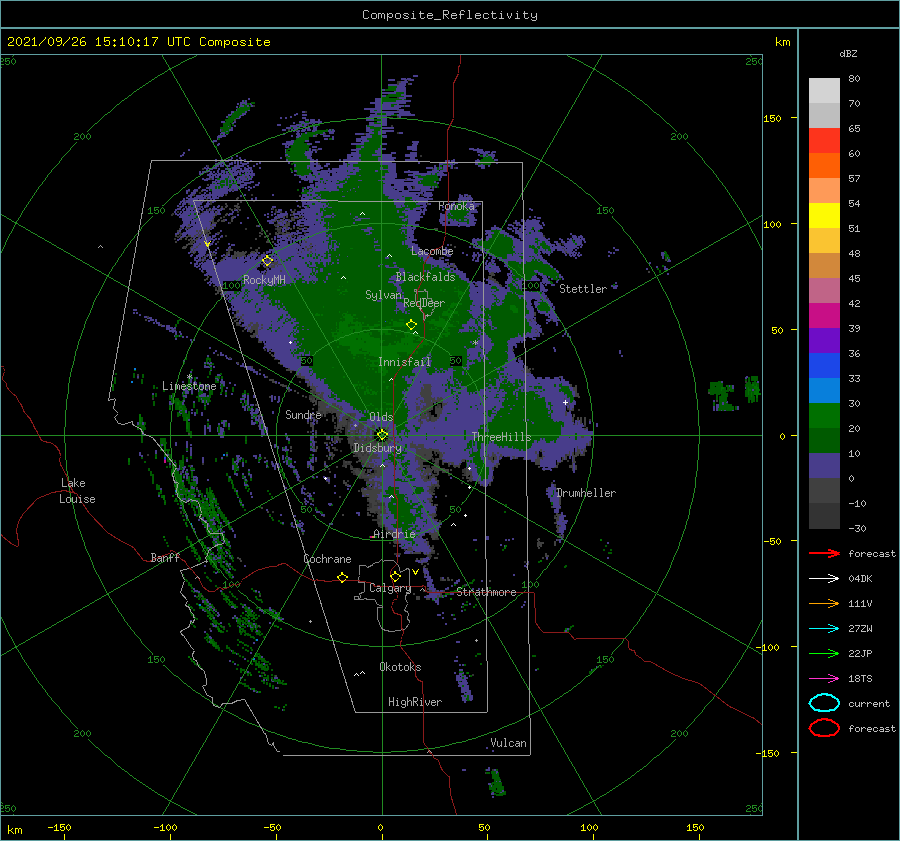
Task: Click the Ponoka city label
Action: (x=456, y=206)
